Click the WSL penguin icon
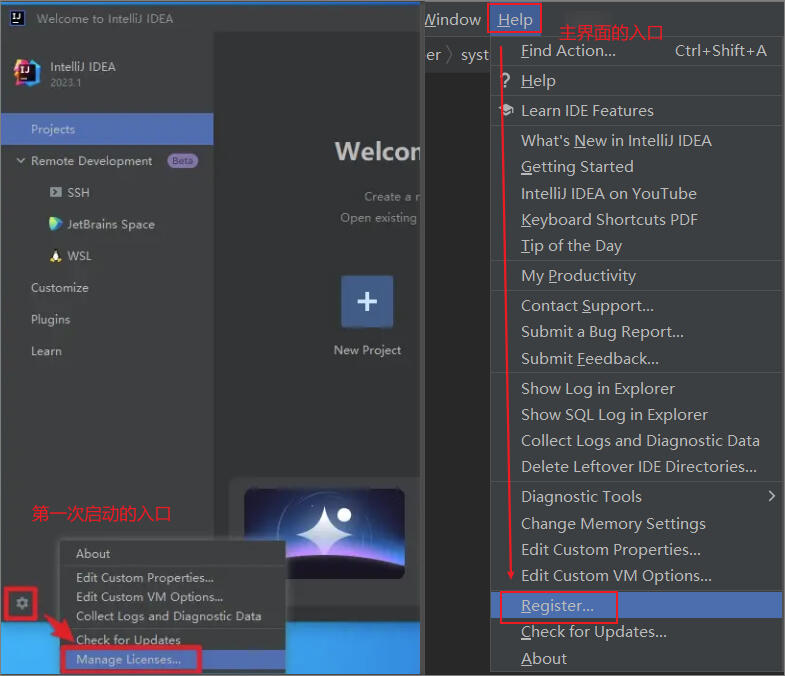The width and height of the screenshot is (785, 676). 56,256
